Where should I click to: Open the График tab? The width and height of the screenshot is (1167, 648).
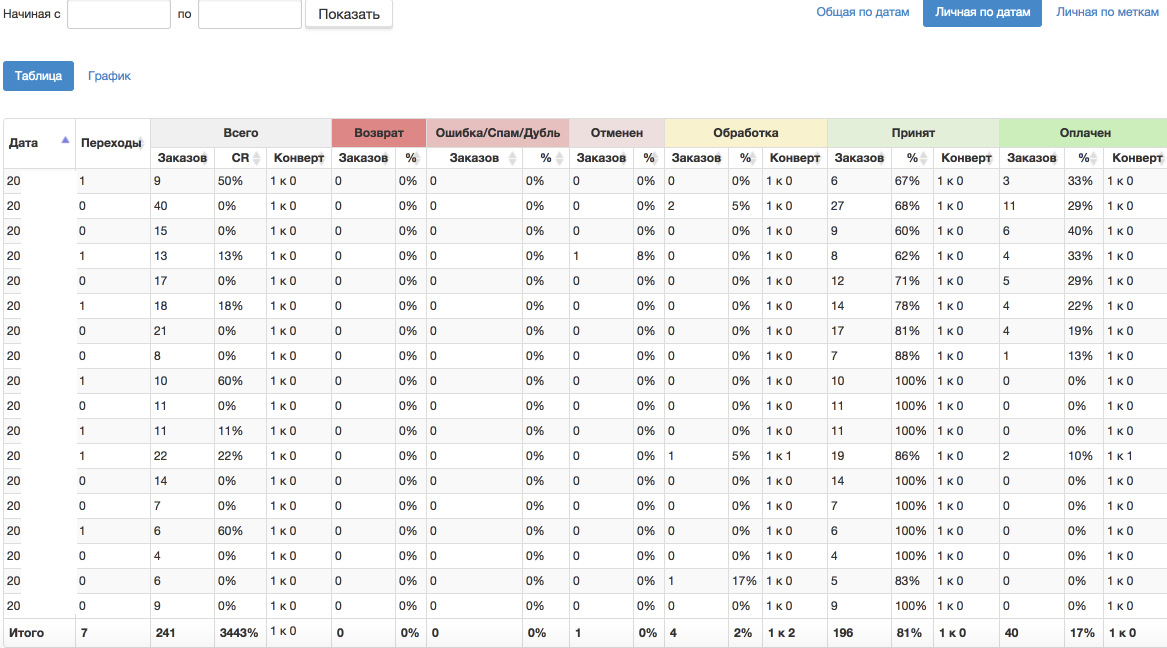coord(109,76)
